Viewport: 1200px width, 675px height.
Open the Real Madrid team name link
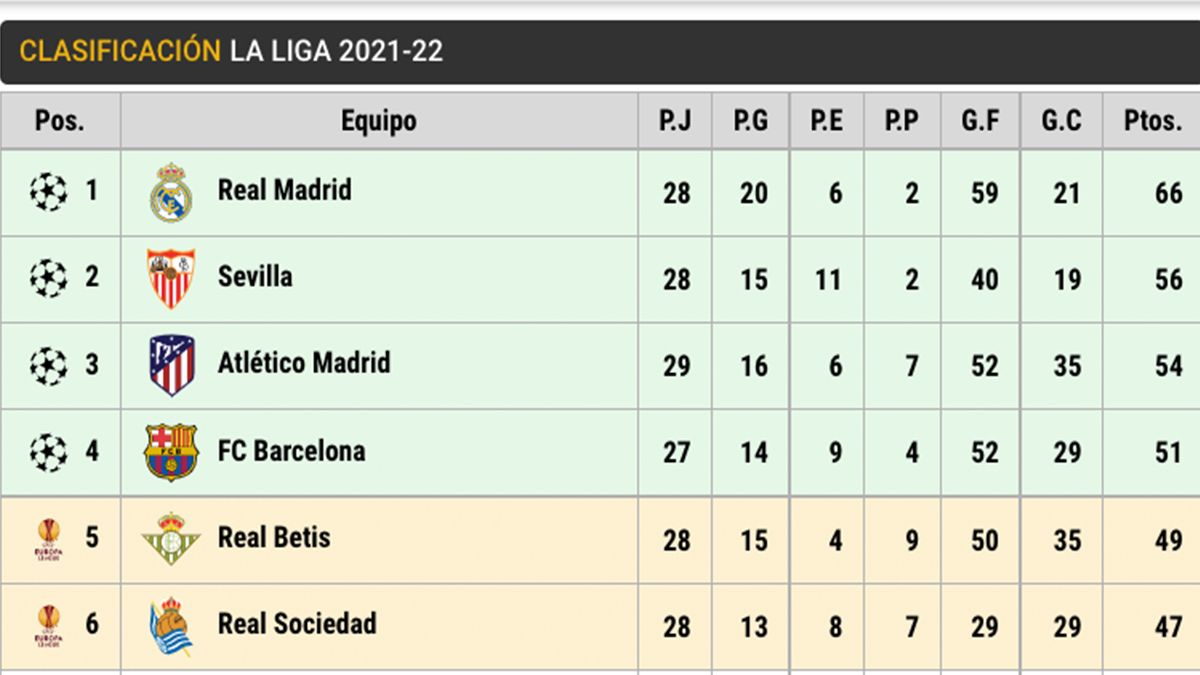tap(285, 190)
